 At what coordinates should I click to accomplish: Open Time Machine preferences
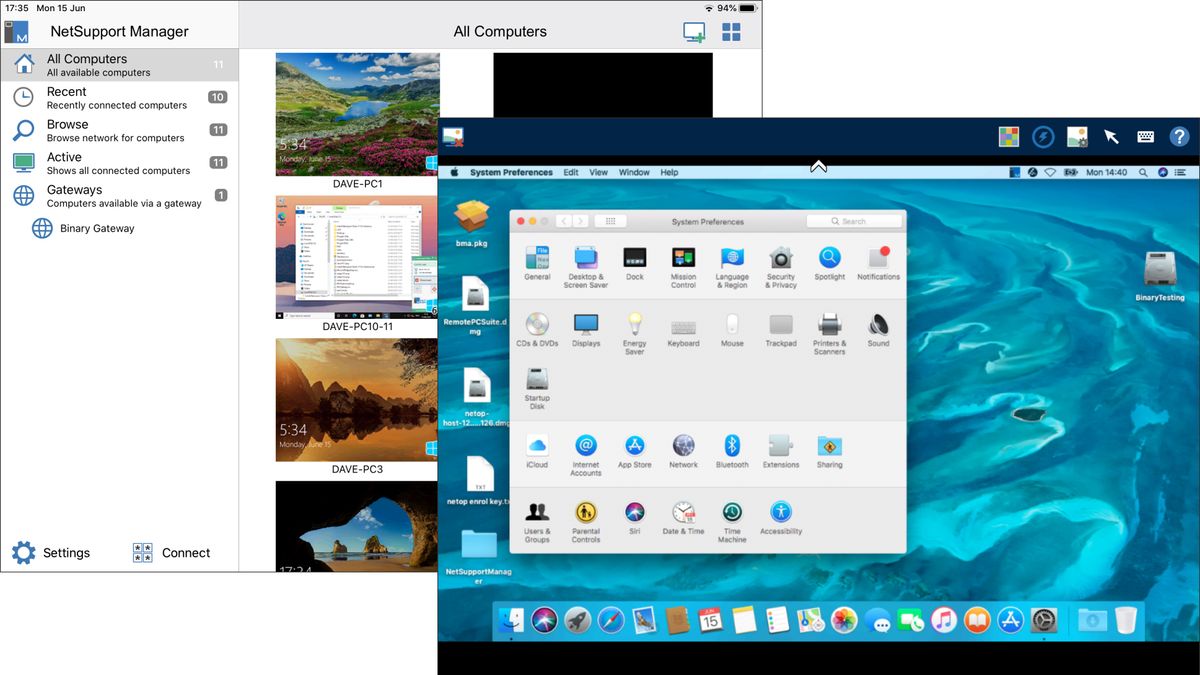point(731,512)
